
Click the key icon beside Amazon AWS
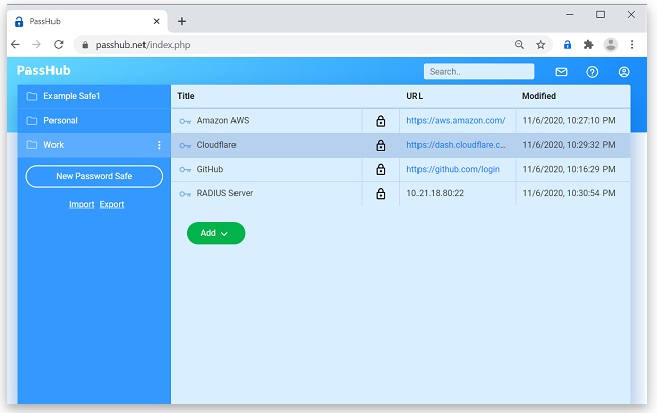click(x=185, y=121)
